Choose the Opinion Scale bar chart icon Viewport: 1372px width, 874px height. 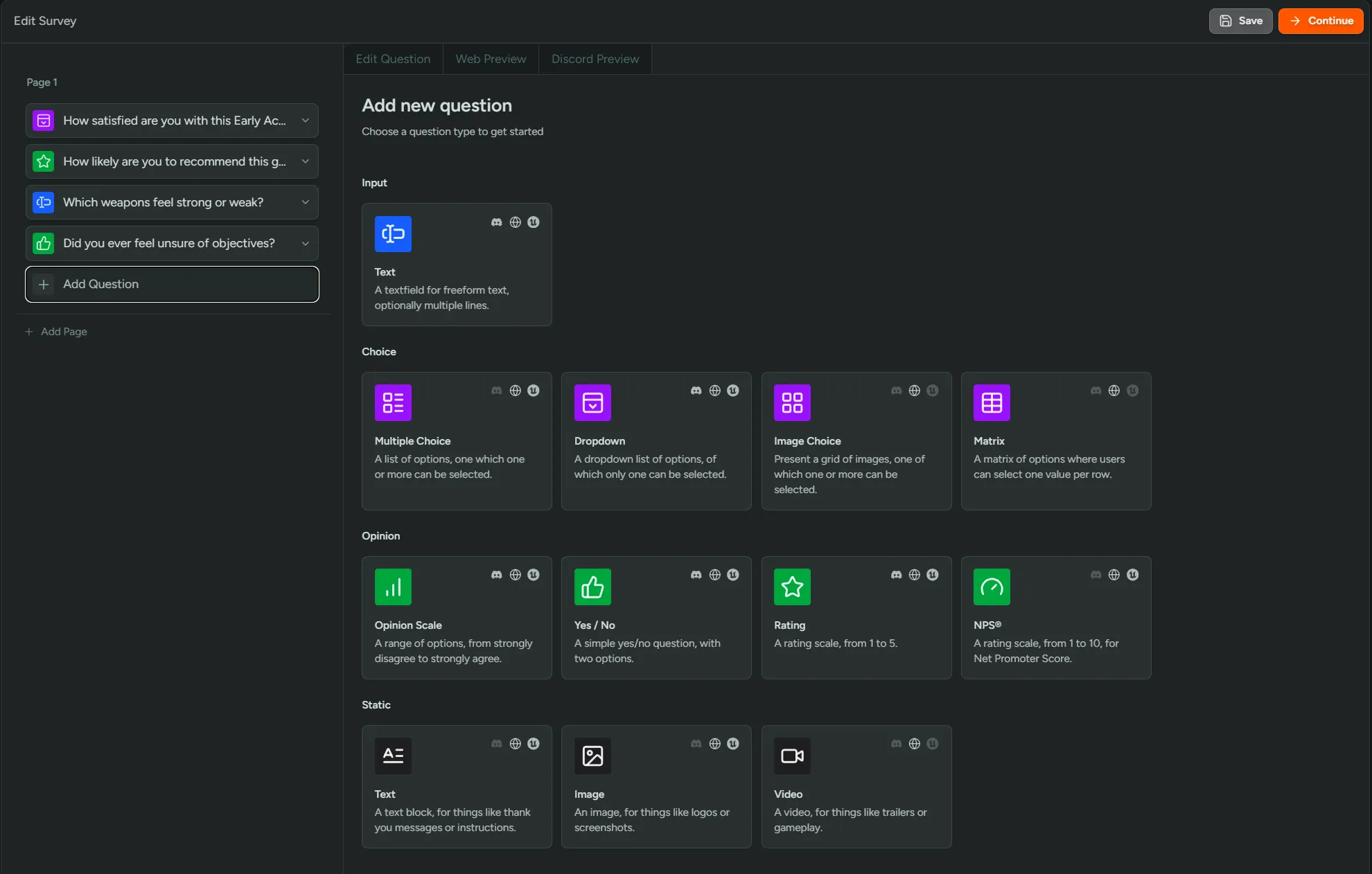pyautogui.click(x=393, y=587)
